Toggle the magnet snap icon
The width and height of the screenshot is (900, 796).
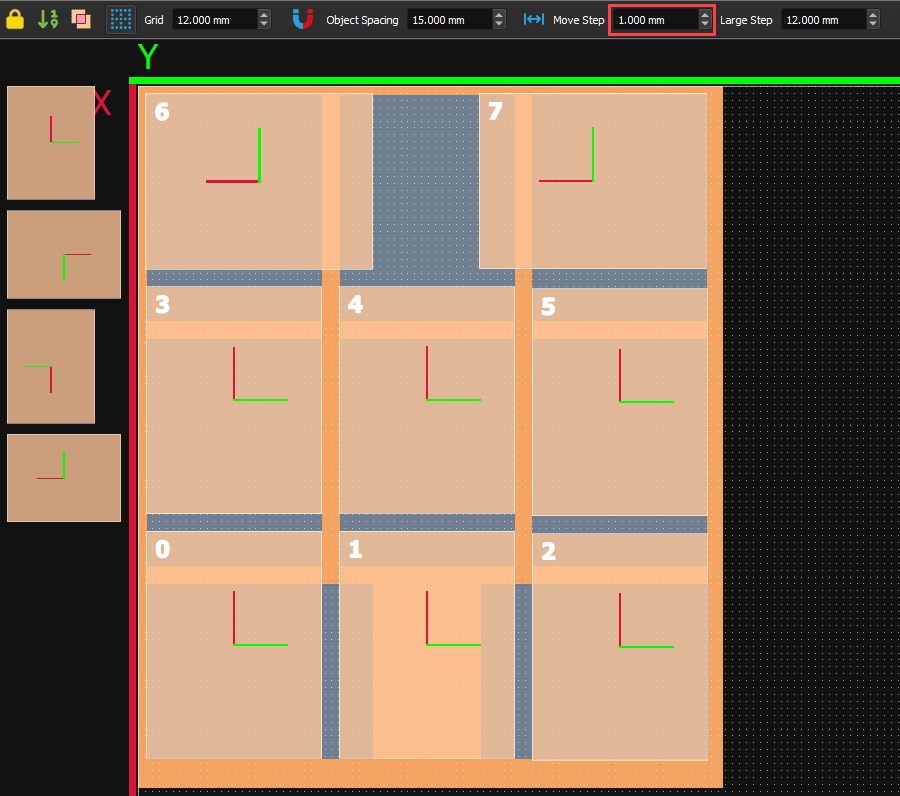303,19
